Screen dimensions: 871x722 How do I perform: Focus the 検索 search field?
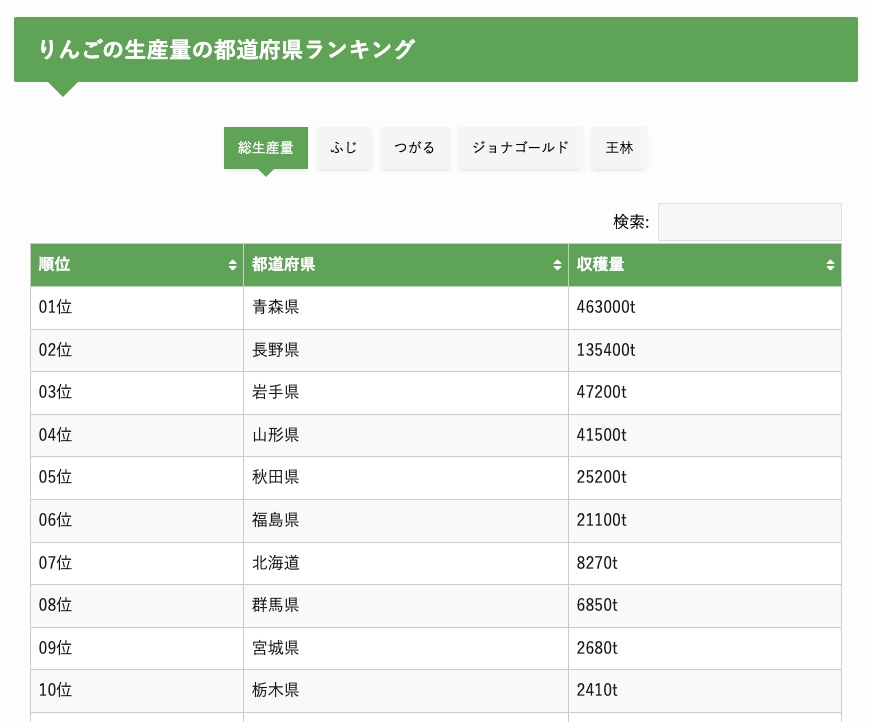coord(749,222)
